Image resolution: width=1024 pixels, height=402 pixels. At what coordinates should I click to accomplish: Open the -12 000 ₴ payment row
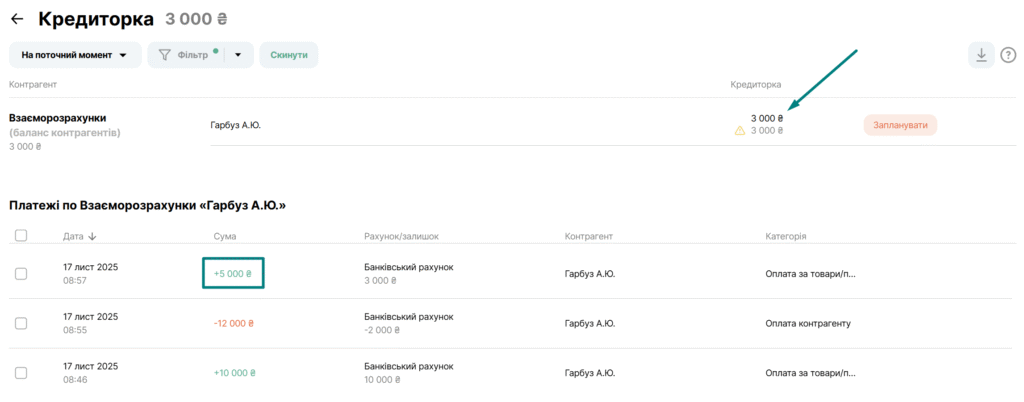[233, 323]
